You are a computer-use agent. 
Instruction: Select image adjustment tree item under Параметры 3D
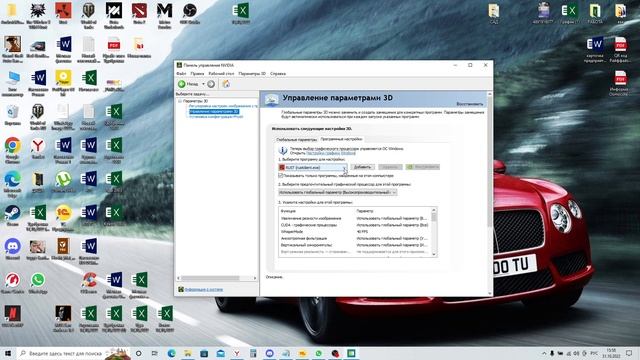coord(223,106)
